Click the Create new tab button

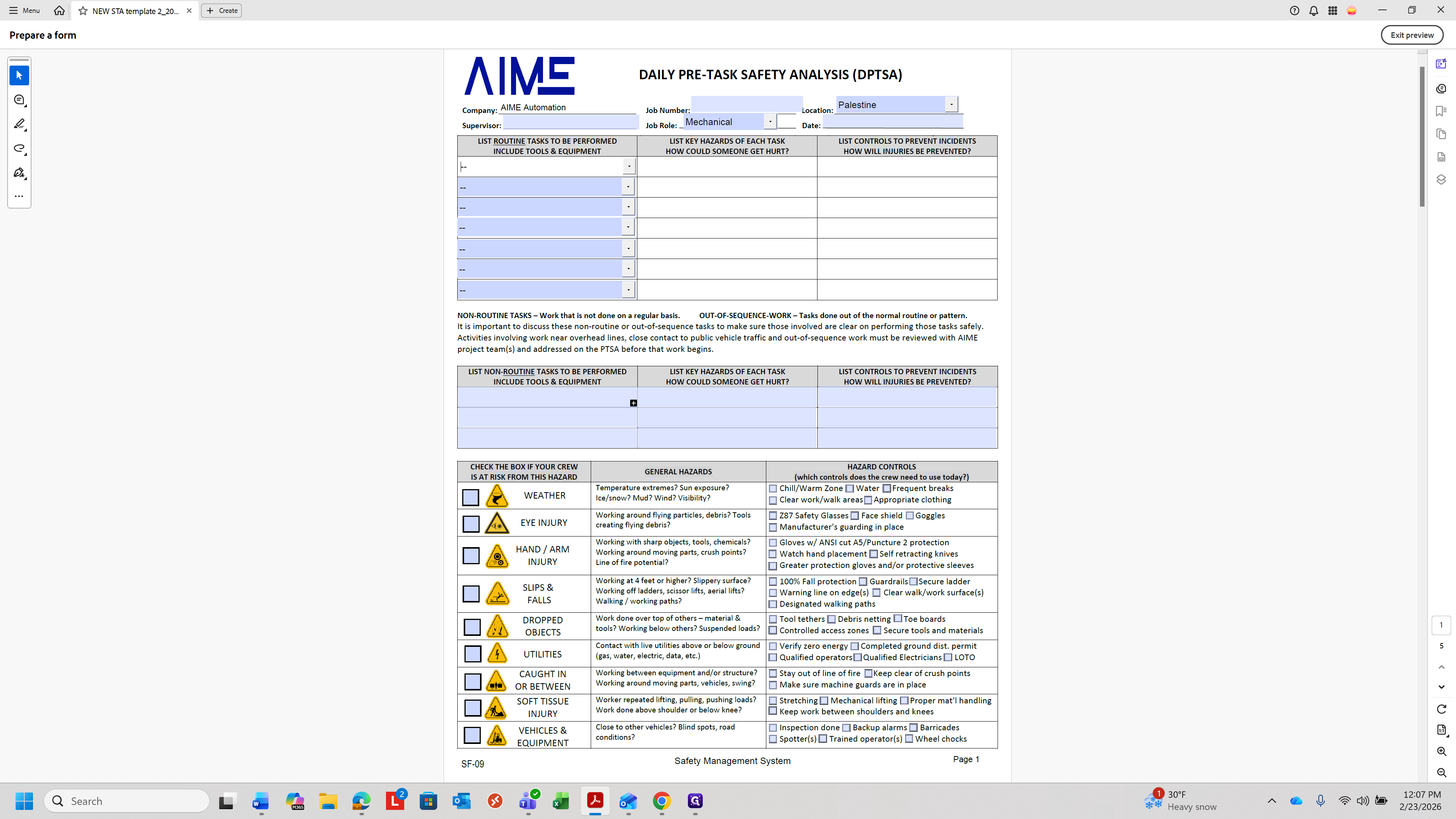(221, 10)
